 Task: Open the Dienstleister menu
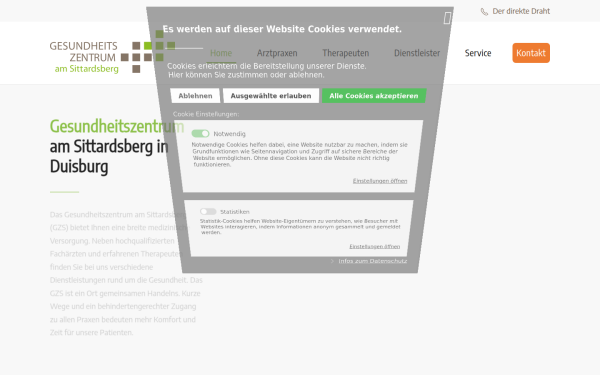pos(417,53)
